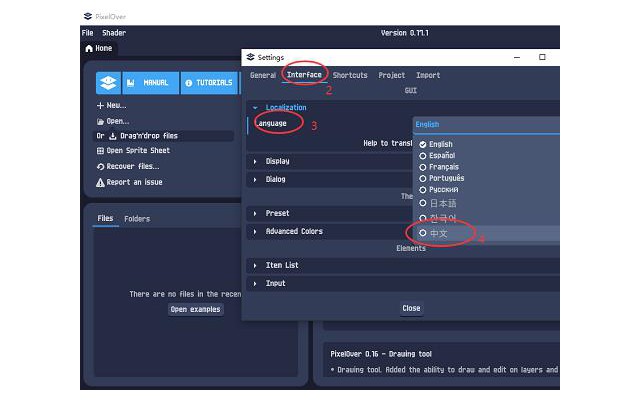Screen dimensions: 640x400
Task: Click the PixelOver logo button on home panel
Action: [x=108, y=83]
